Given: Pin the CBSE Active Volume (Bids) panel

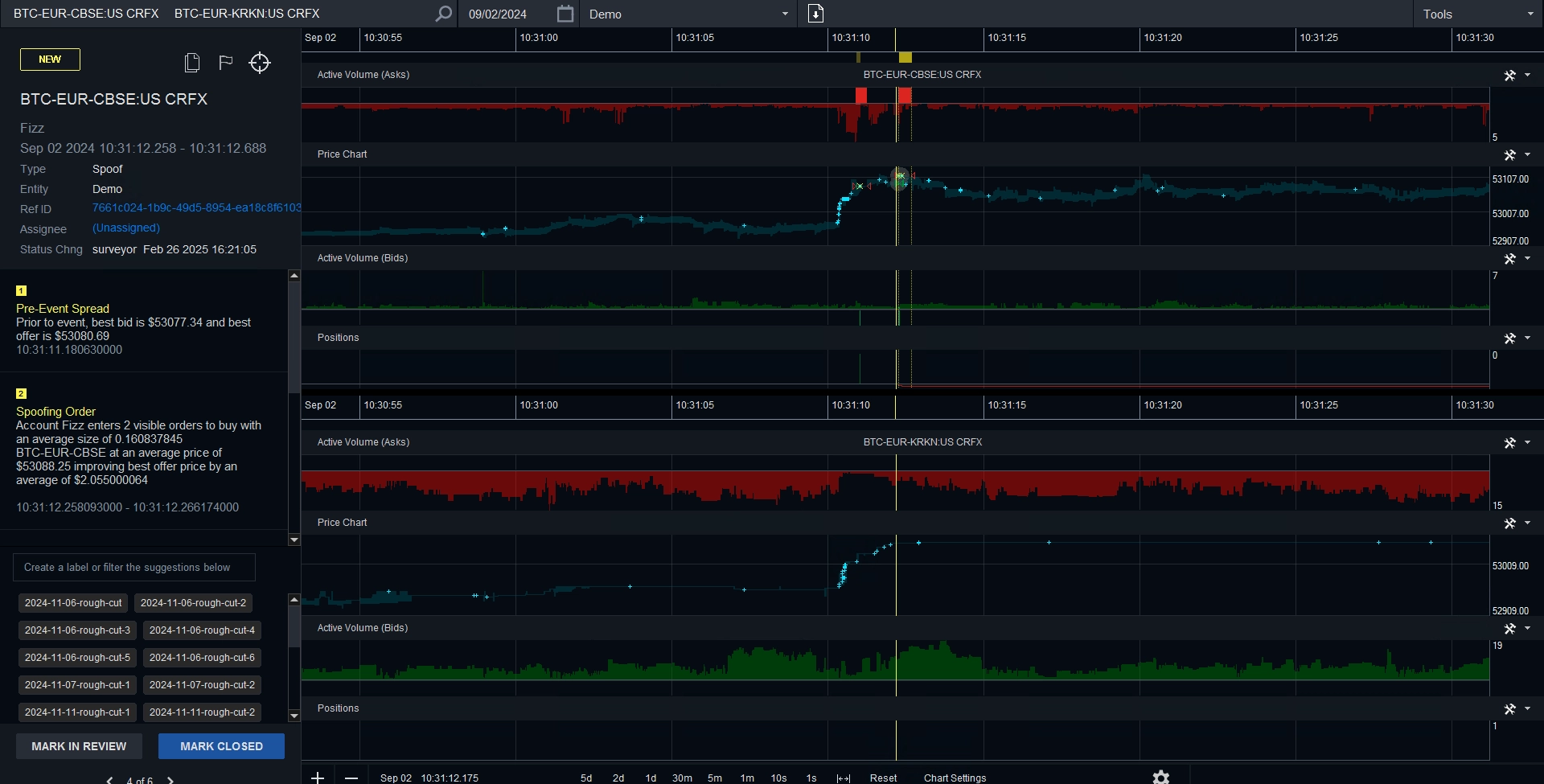Looking at the screenshot, I should tap(1509, 258).
